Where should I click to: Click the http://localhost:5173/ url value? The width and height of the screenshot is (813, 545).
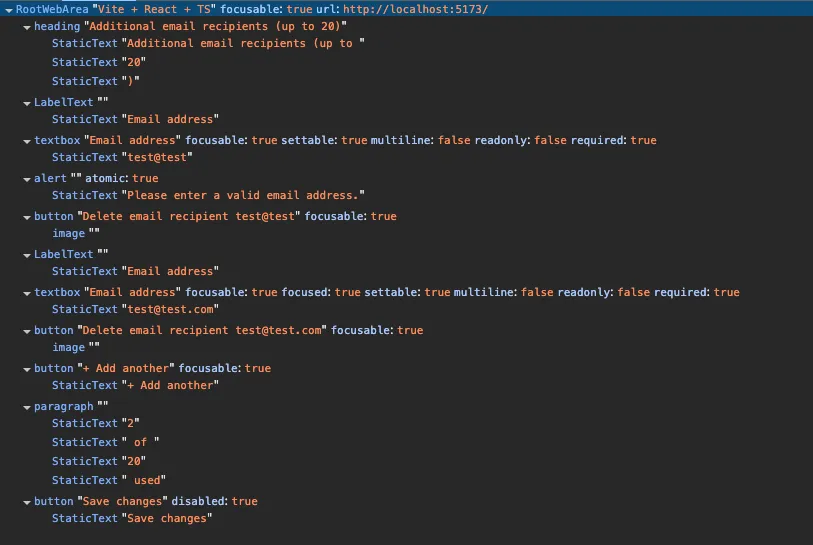tap(415, 9)
